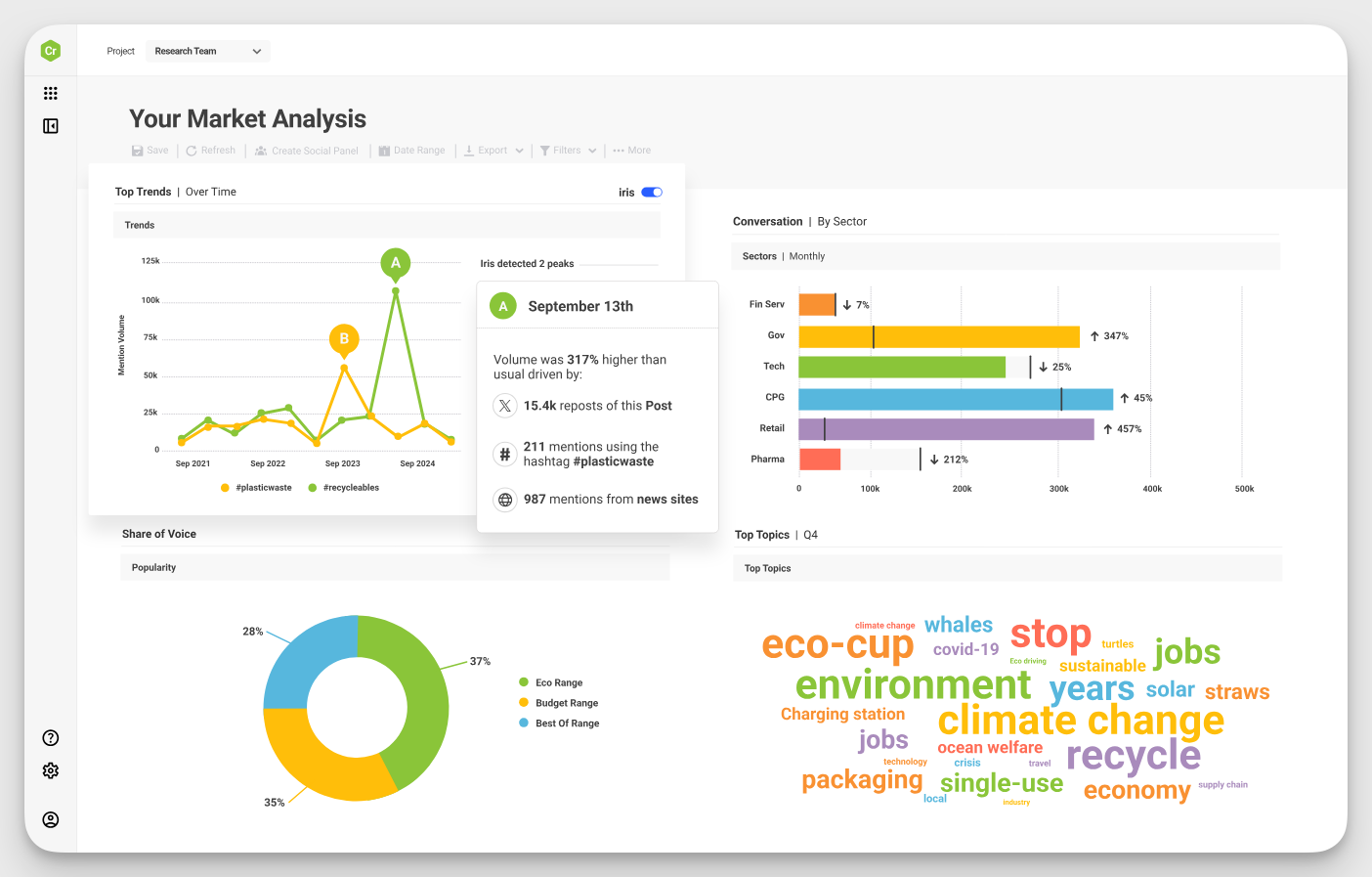Open the apps grid icon in the left sidebar
Viewport: 1372px width, 877px height.
point(50,93)
